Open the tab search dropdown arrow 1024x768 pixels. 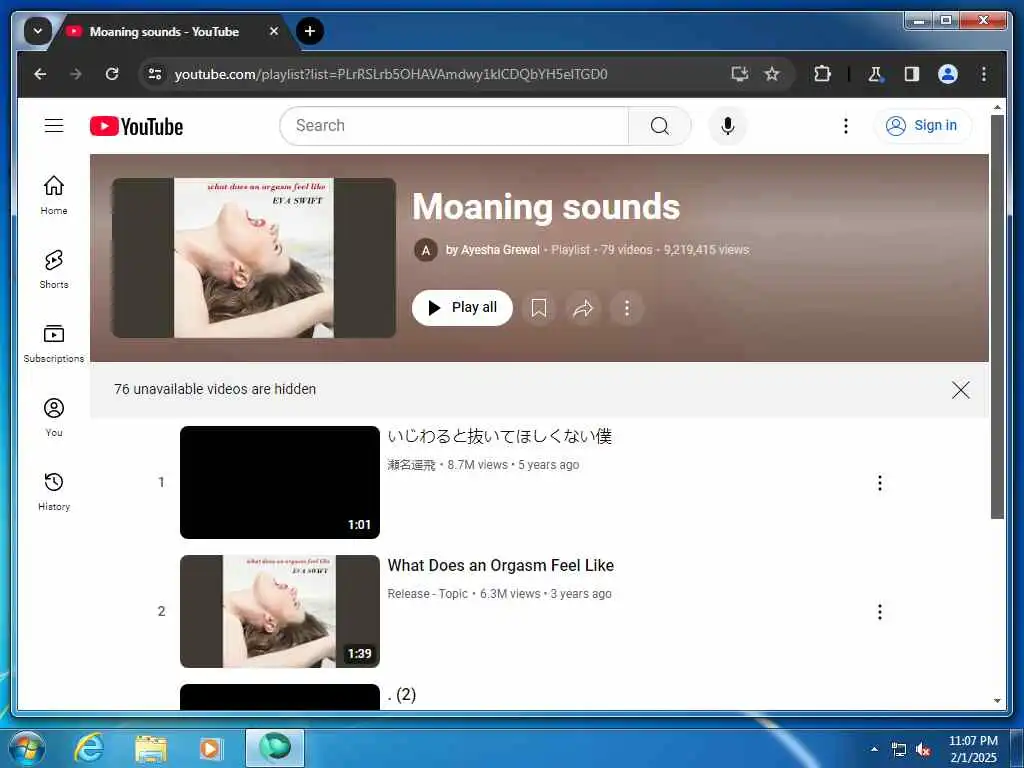click(x=38, y=31)
